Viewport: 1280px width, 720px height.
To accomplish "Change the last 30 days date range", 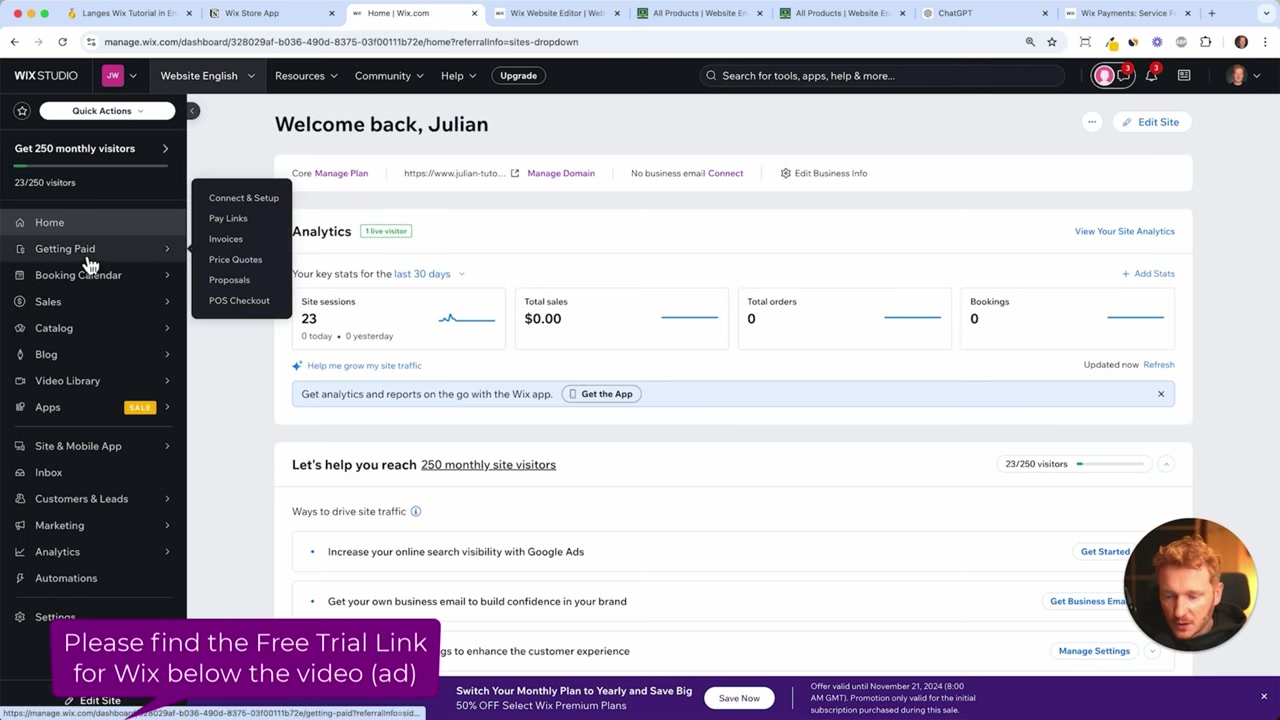I will [429, 274].
